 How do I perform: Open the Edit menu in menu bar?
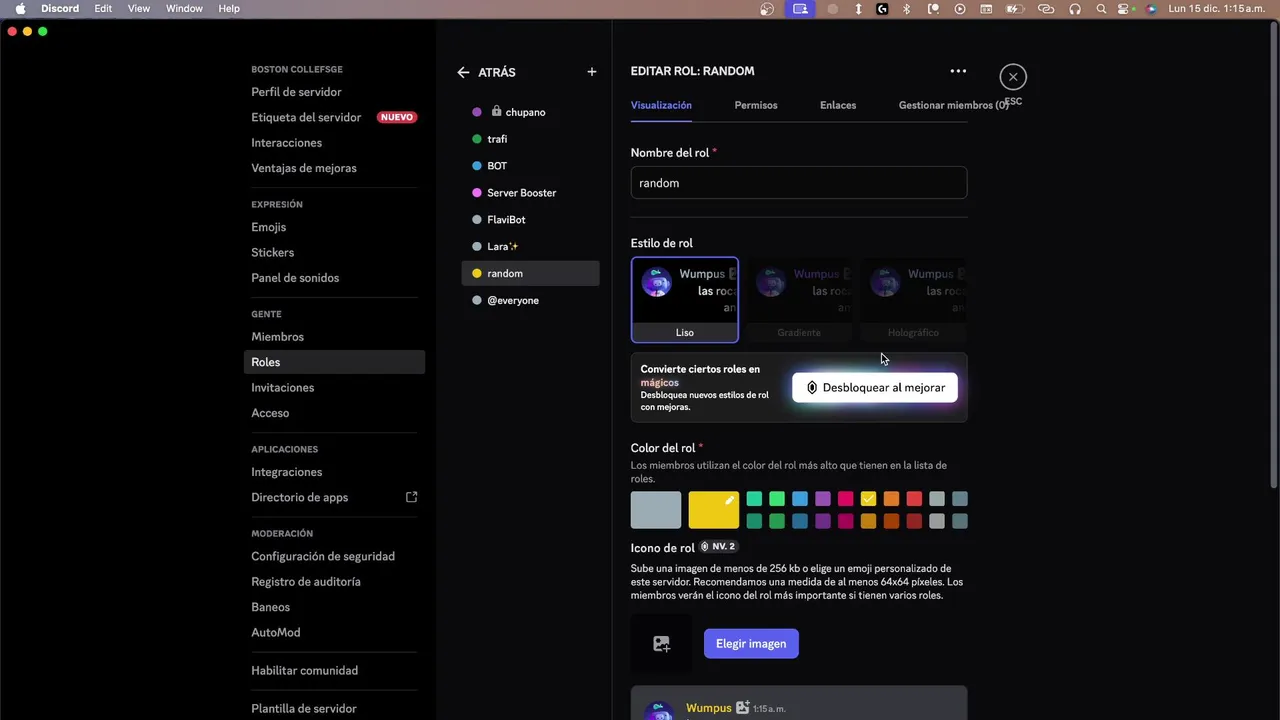click(103, 9)
